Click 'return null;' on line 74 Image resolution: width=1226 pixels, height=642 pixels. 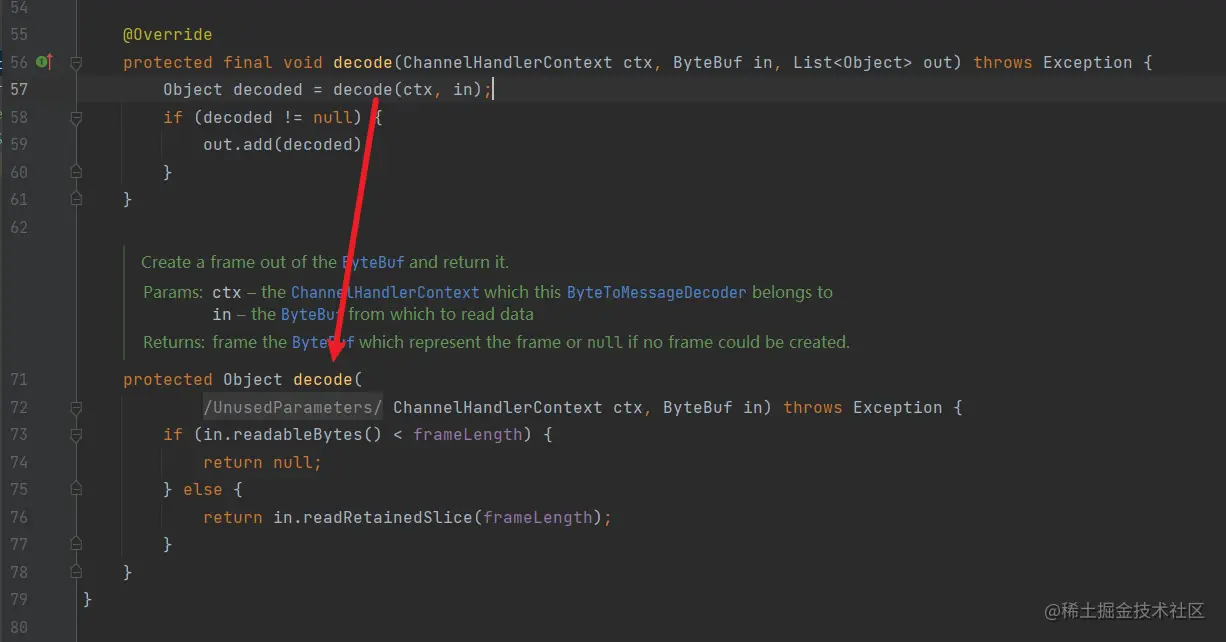point(263,462)
